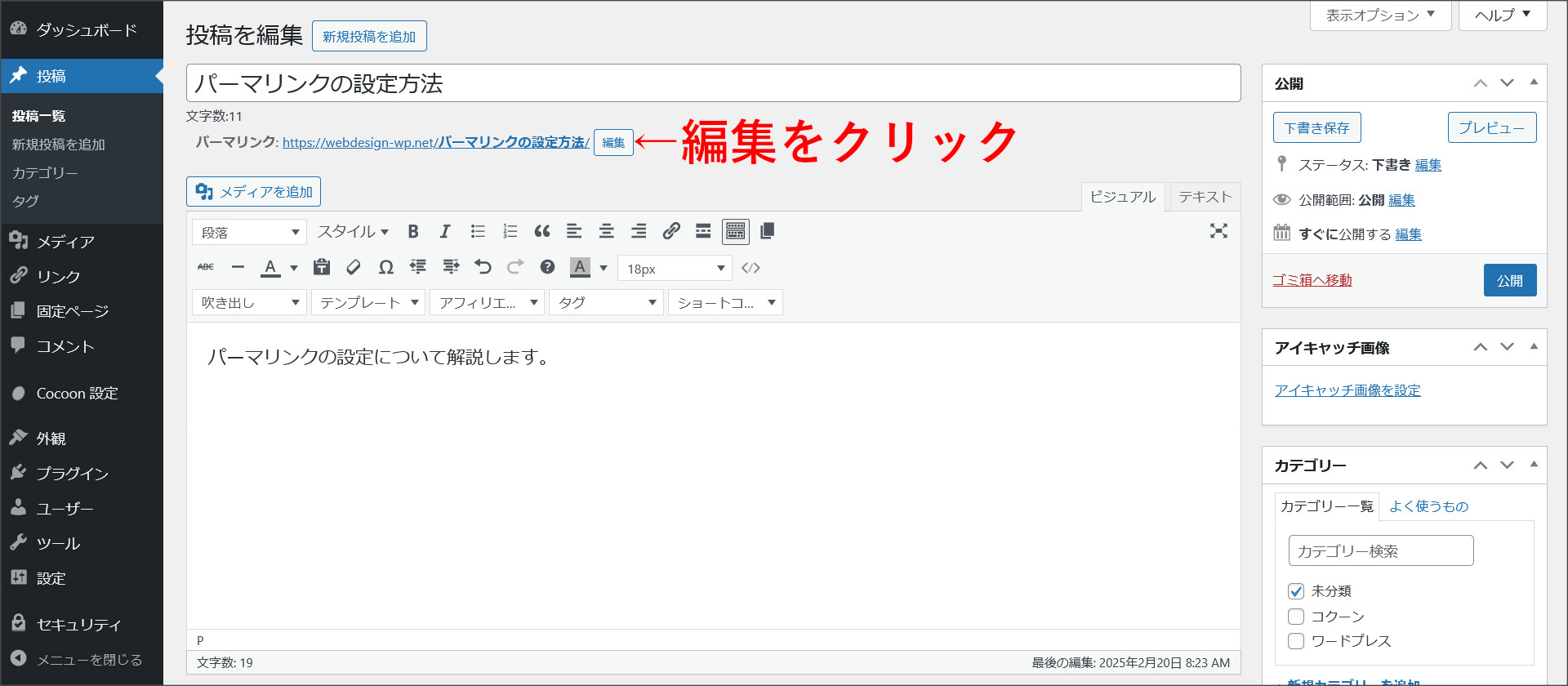1568x686 pixels.
Task: Click アイキャッチ画像を設定 link
Action: click(1347, 390)
